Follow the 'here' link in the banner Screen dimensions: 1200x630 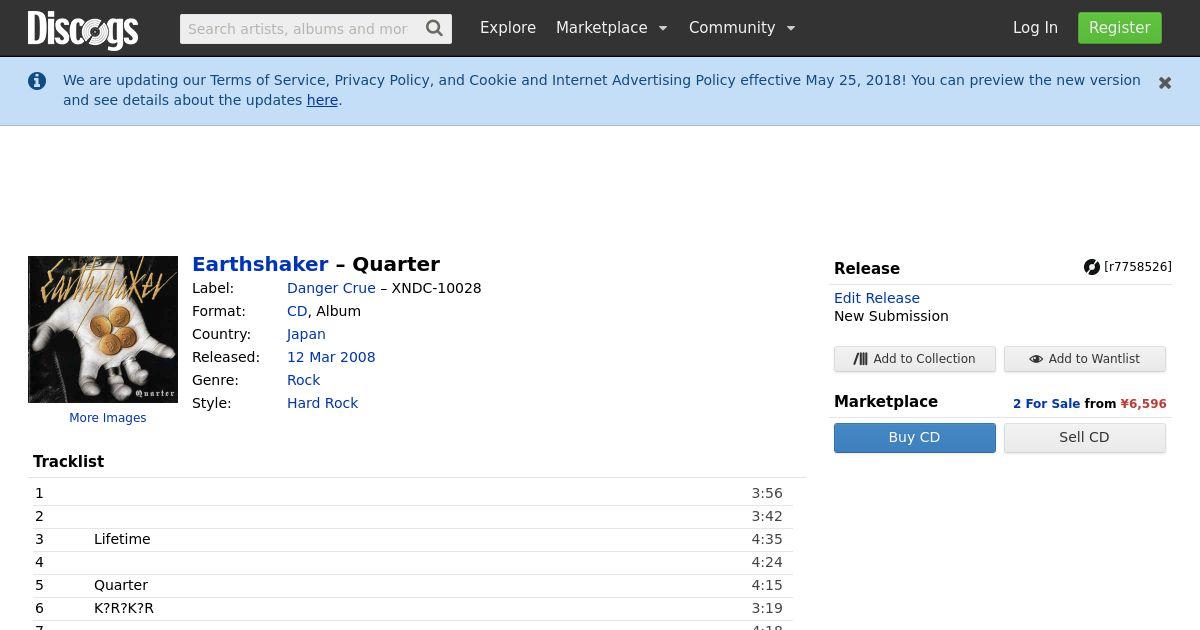pos(322,100)
